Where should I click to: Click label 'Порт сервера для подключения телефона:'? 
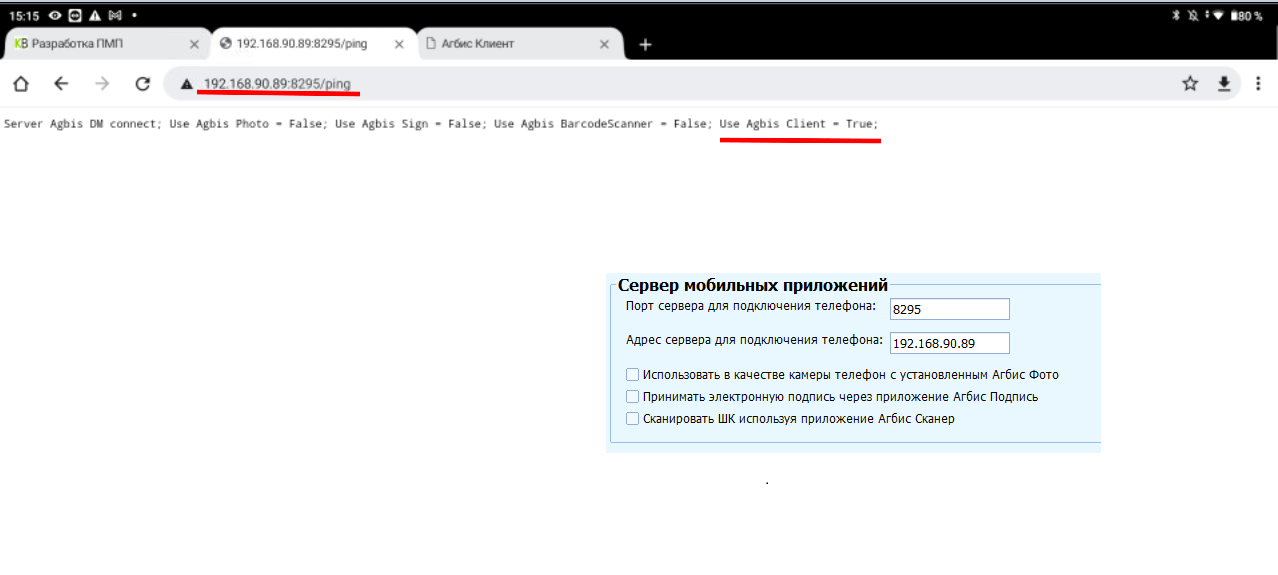click(751, 306)
